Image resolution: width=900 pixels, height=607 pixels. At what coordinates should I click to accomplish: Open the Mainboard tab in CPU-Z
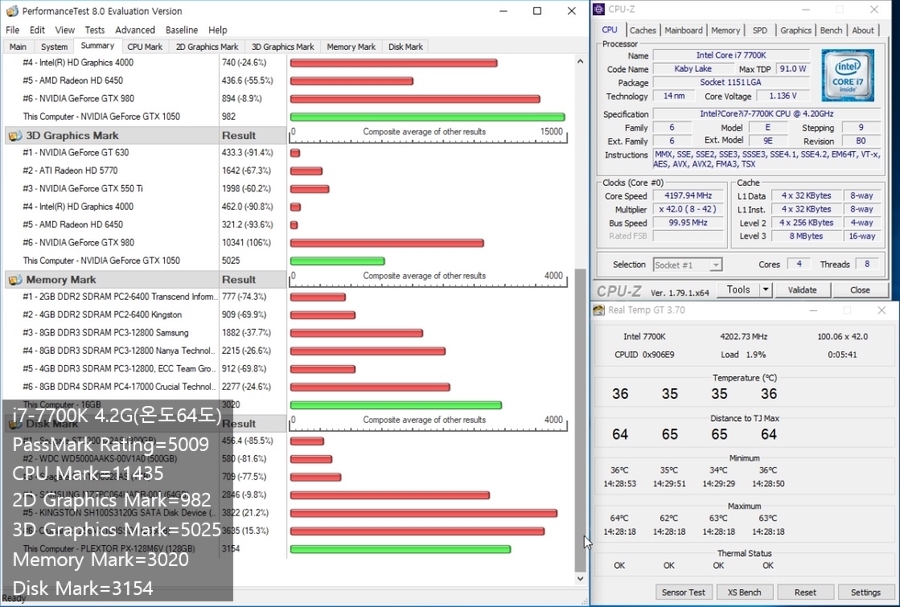click(x=683, y=30)
